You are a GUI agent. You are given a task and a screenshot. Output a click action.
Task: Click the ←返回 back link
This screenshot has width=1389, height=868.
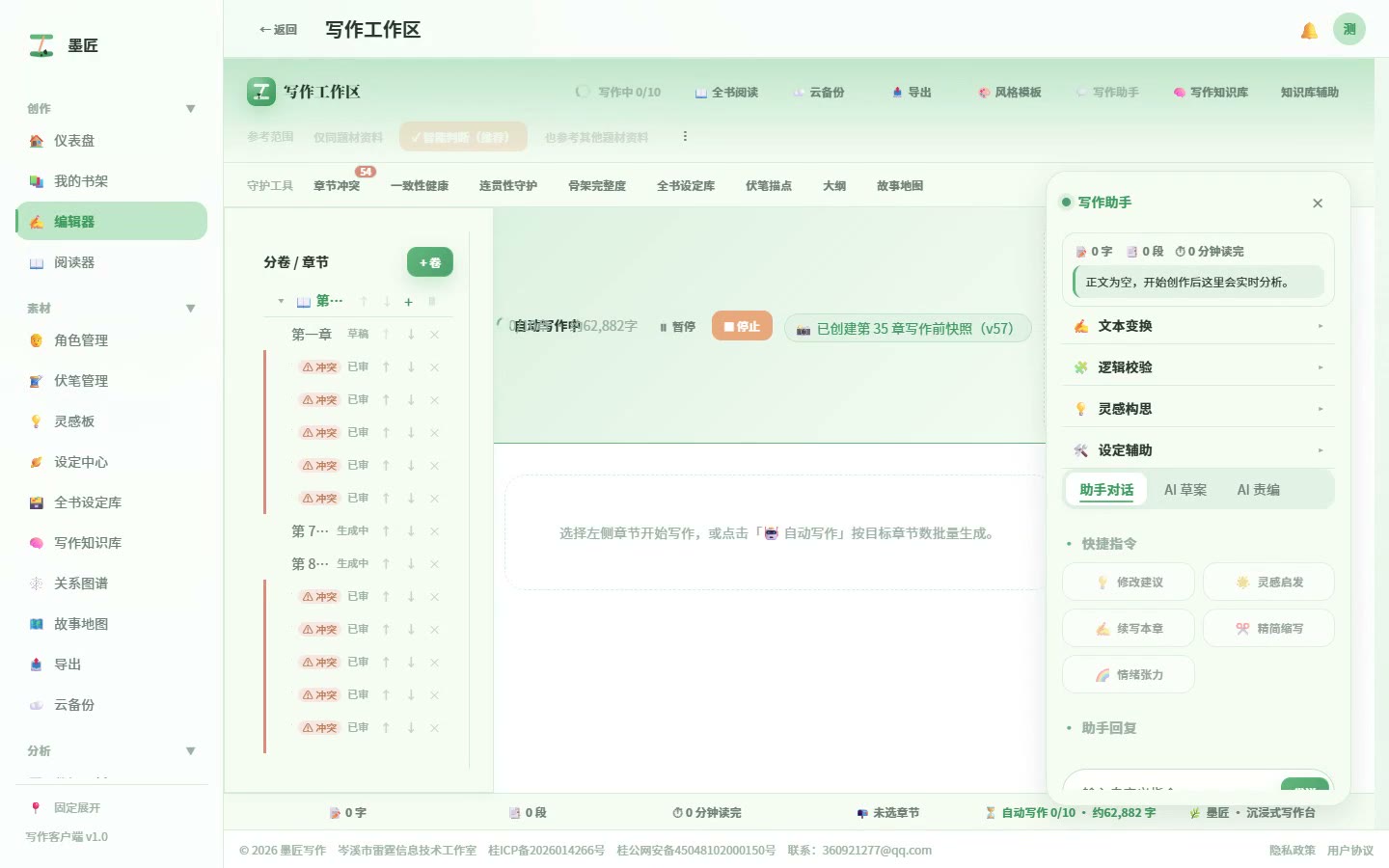(x=278, y=30)
